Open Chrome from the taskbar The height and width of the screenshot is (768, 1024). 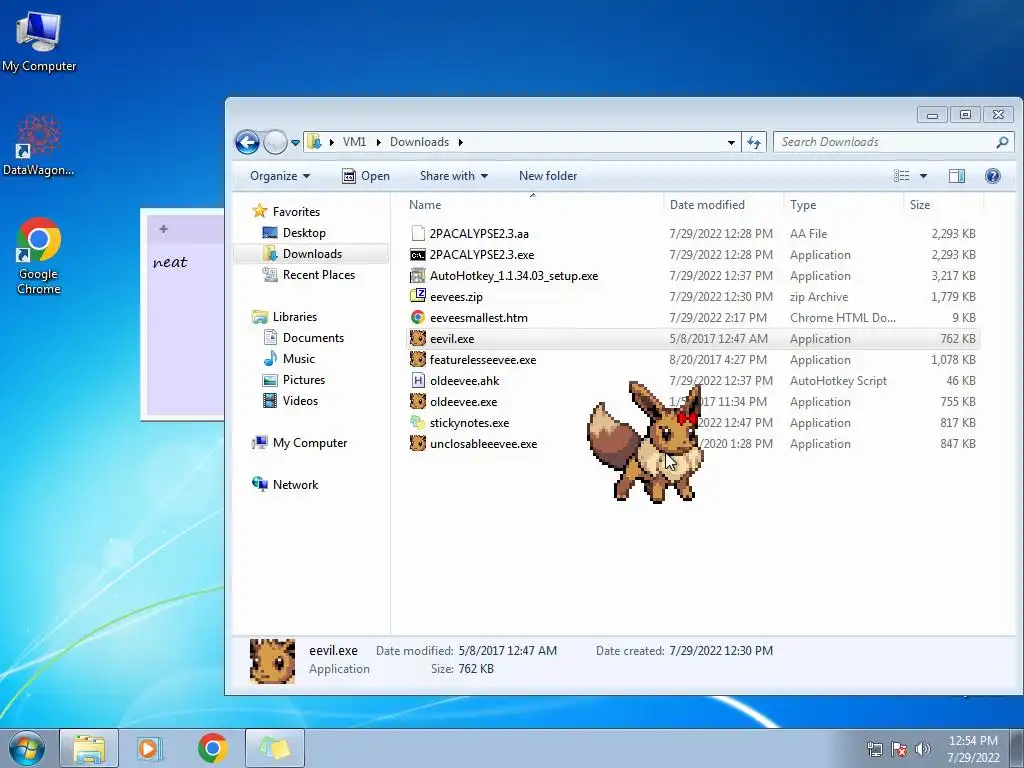[213, 748]
